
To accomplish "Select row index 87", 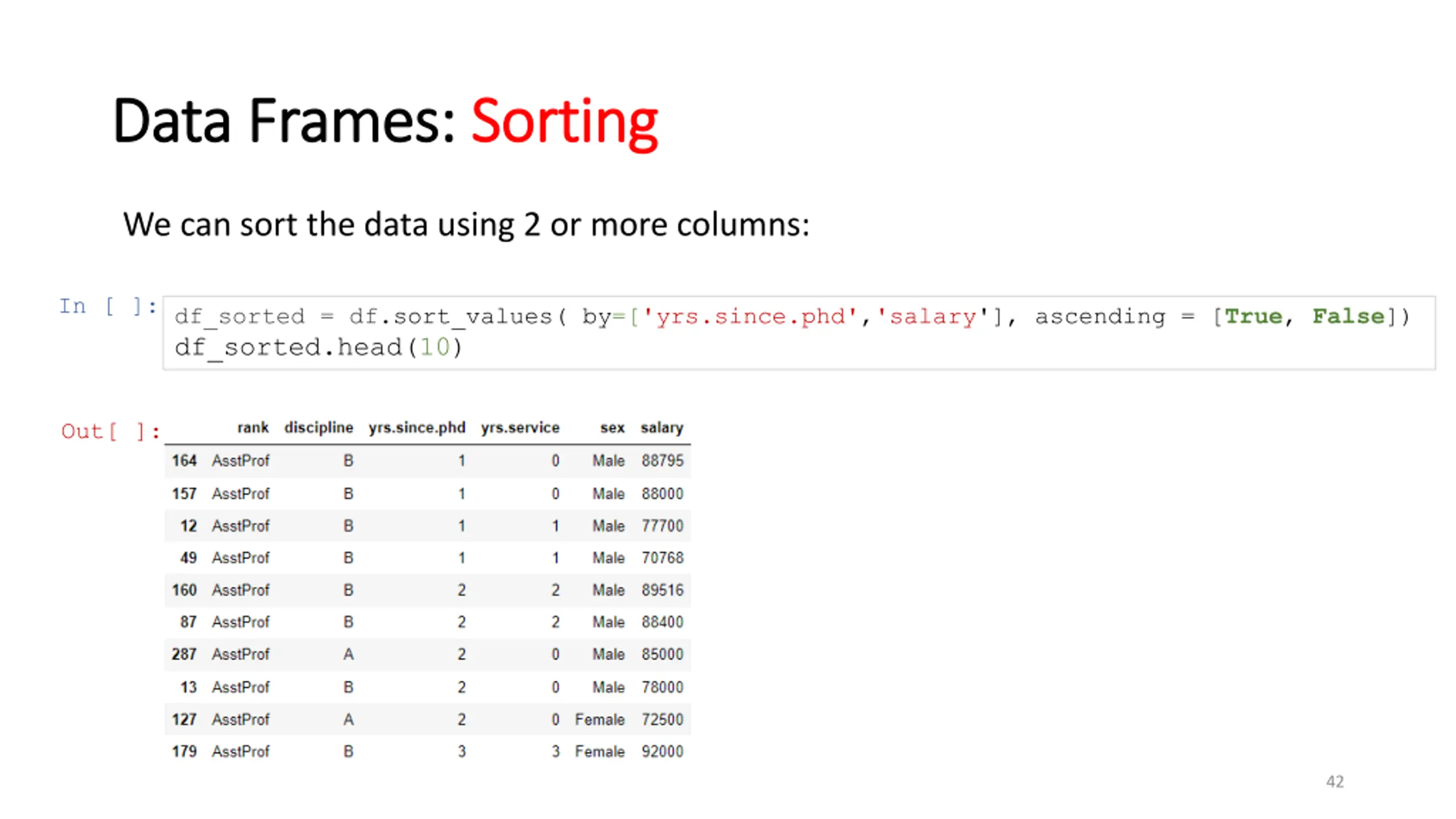I will click(188, 622).
